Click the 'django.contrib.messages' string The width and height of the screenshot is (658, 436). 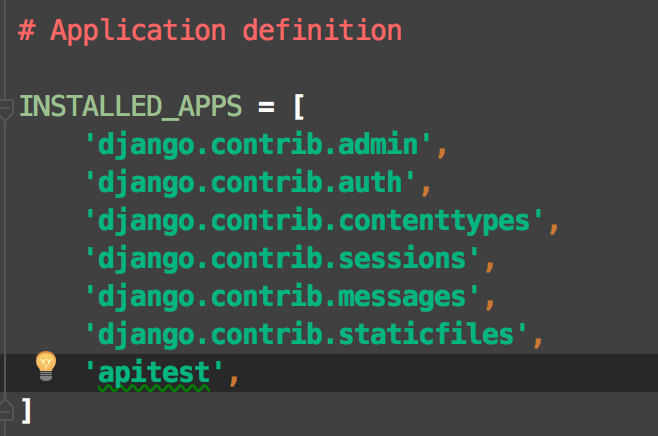(x=282, y=297)
